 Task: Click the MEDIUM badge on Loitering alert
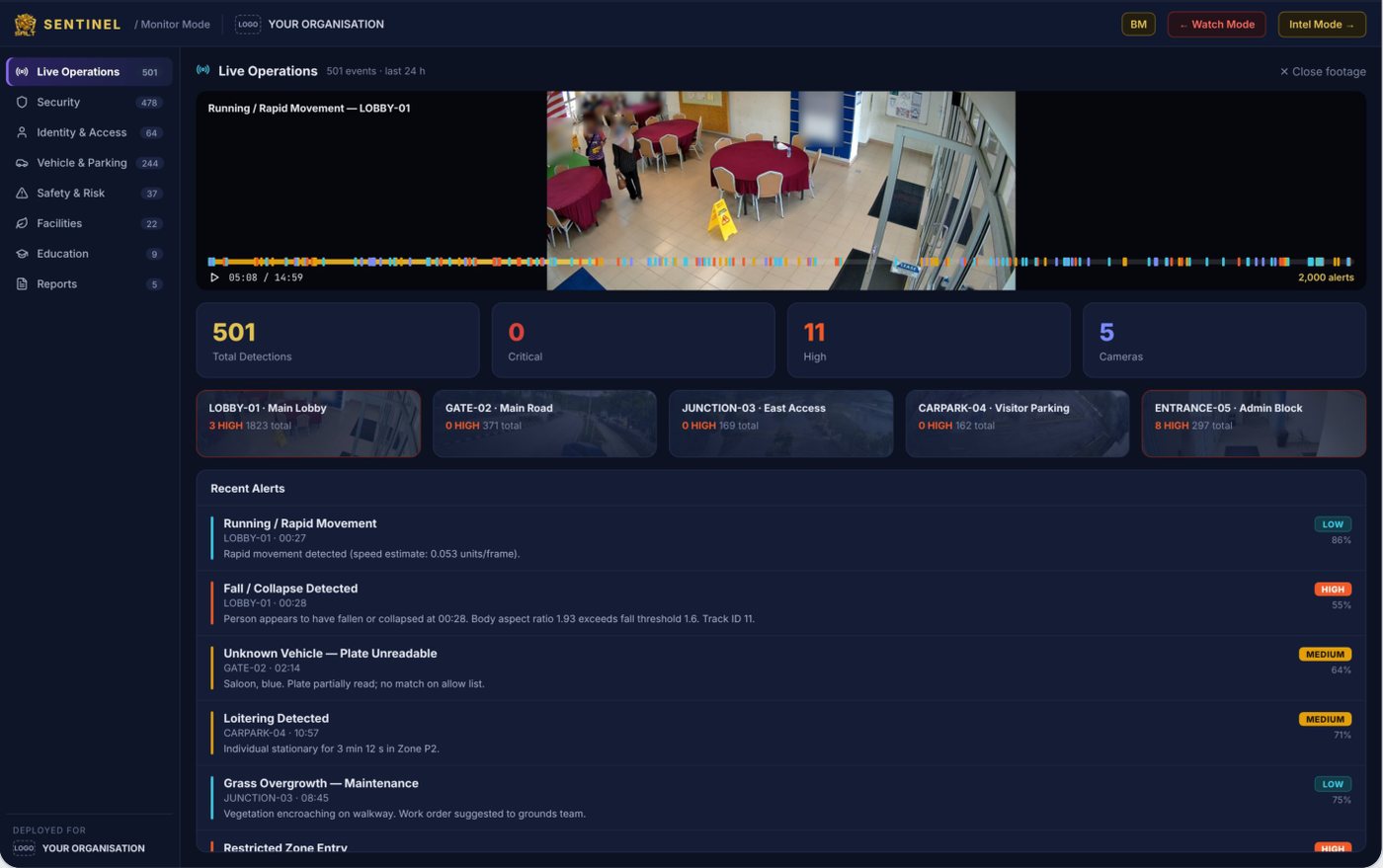1325,719
